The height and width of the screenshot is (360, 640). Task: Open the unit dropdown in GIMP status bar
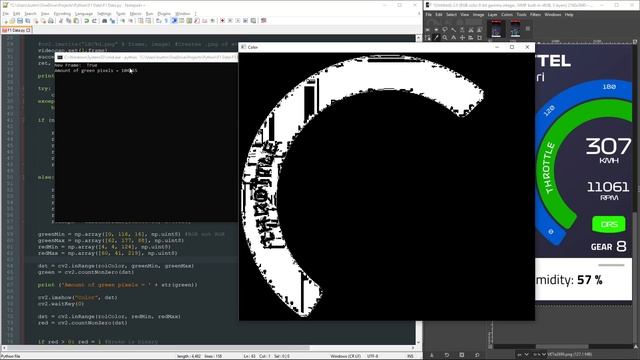[x=522, y=354]
